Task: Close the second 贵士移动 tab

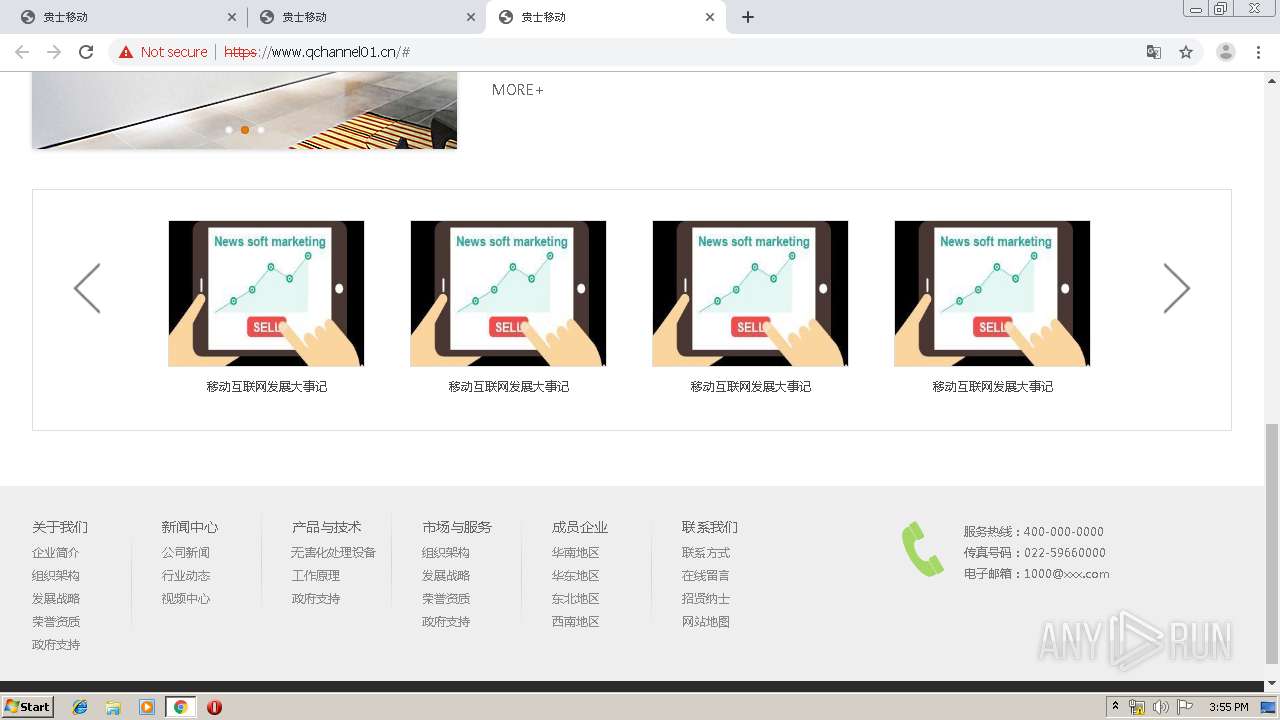Action: [471, 17]
